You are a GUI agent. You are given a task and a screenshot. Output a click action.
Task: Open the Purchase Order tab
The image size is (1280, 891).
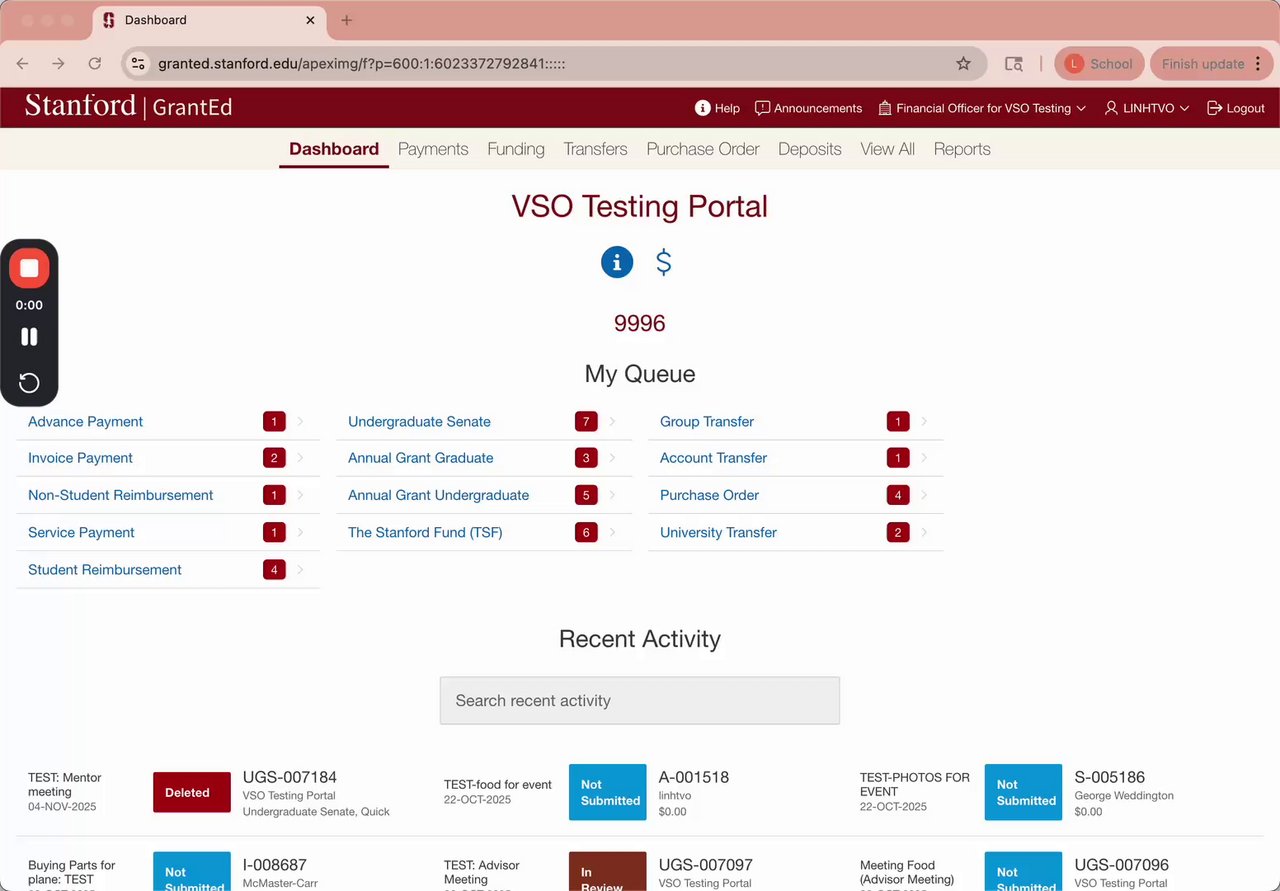pyautogui.click(x=703, y=149)
